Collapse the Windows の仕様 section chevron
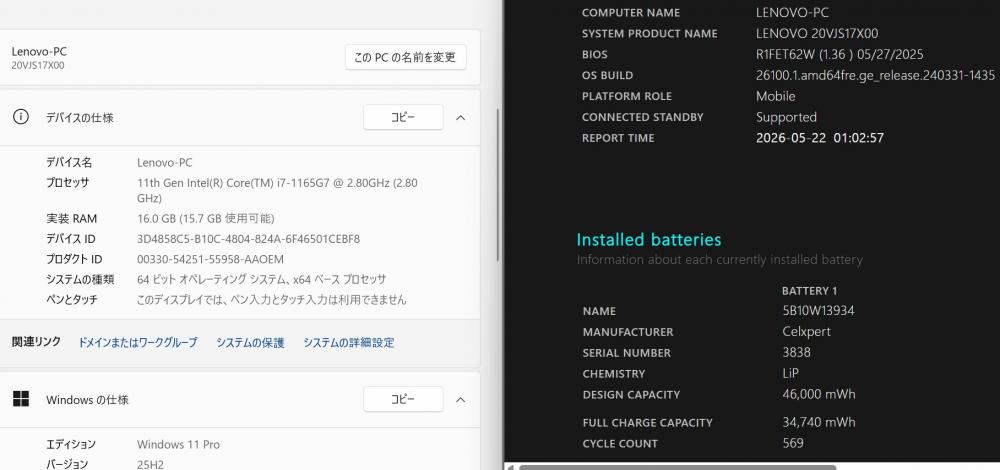 pyautogui.click(x=461, y=399)
